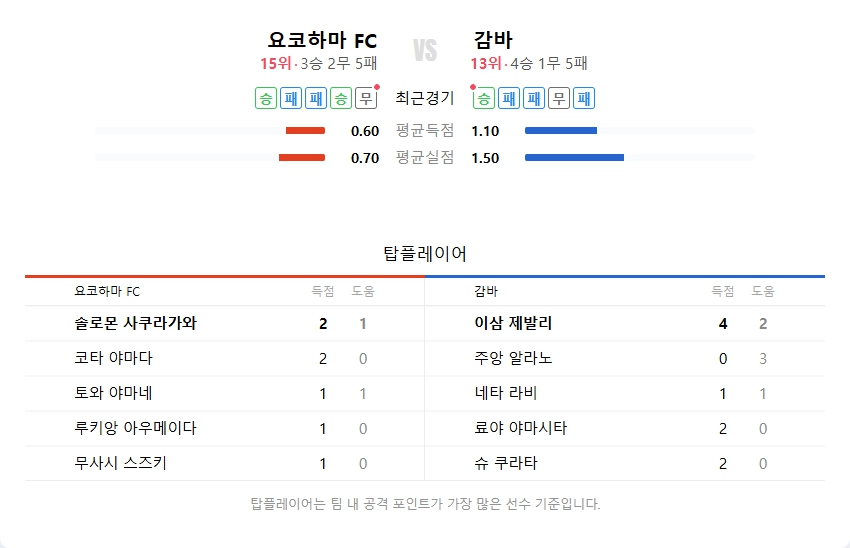Click Gamba's blue average conceded bar (1.50)
This screenshot has width=850, height=548.
(574, 157)
